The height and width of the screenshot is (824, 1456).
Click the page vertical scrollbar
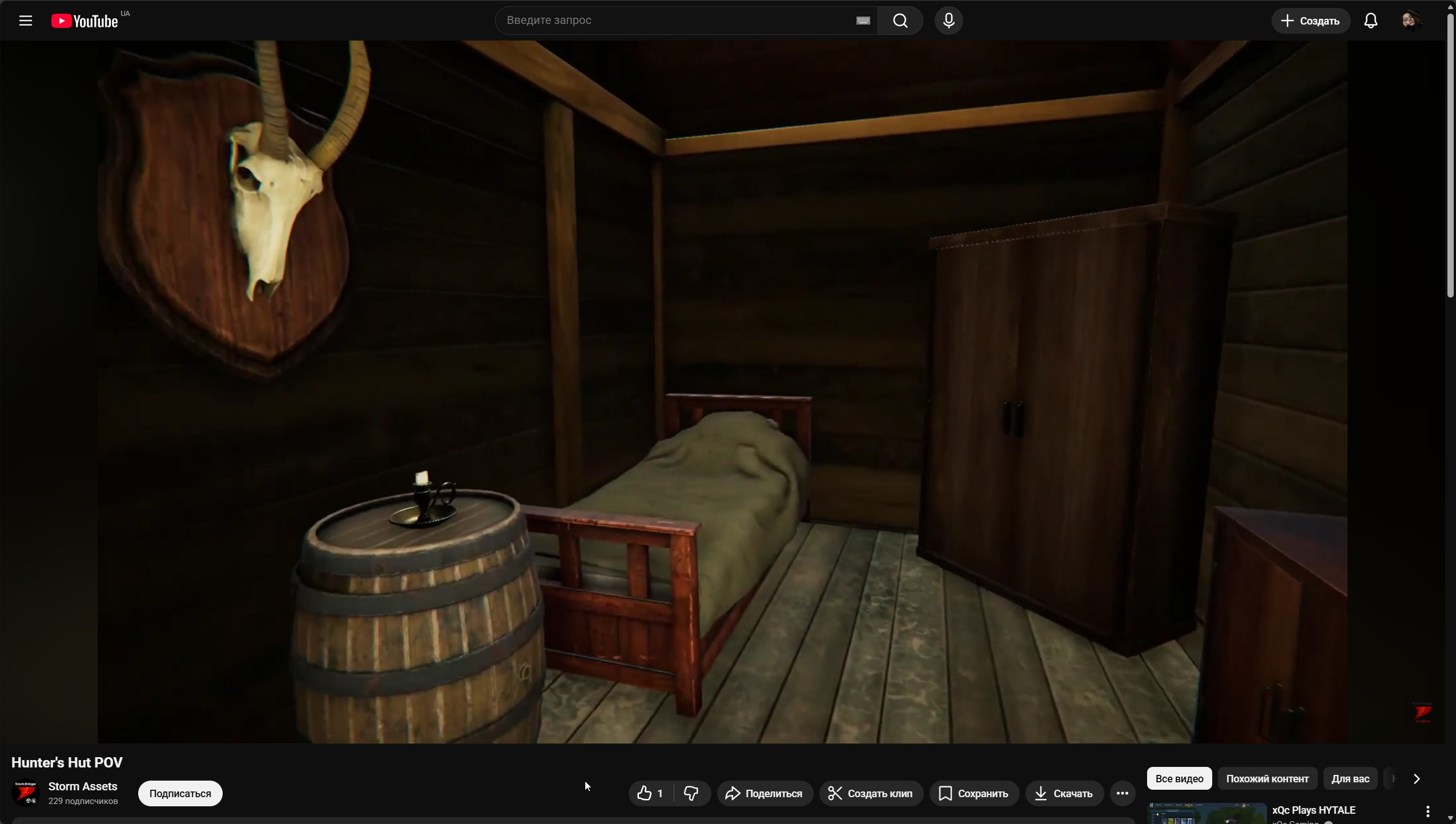coord(1450,154)
